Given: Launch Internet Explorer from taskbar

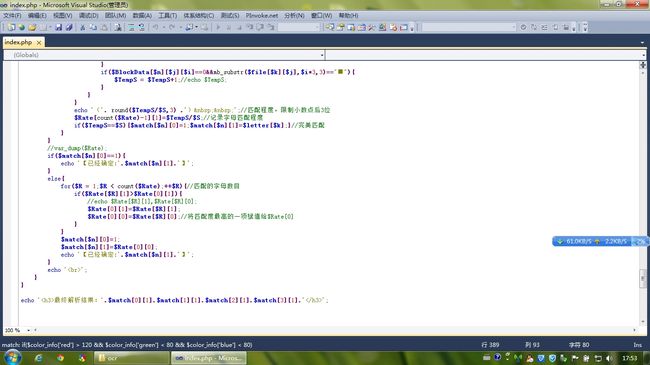Looking at the screenshot, I should (x=39, y=358).
